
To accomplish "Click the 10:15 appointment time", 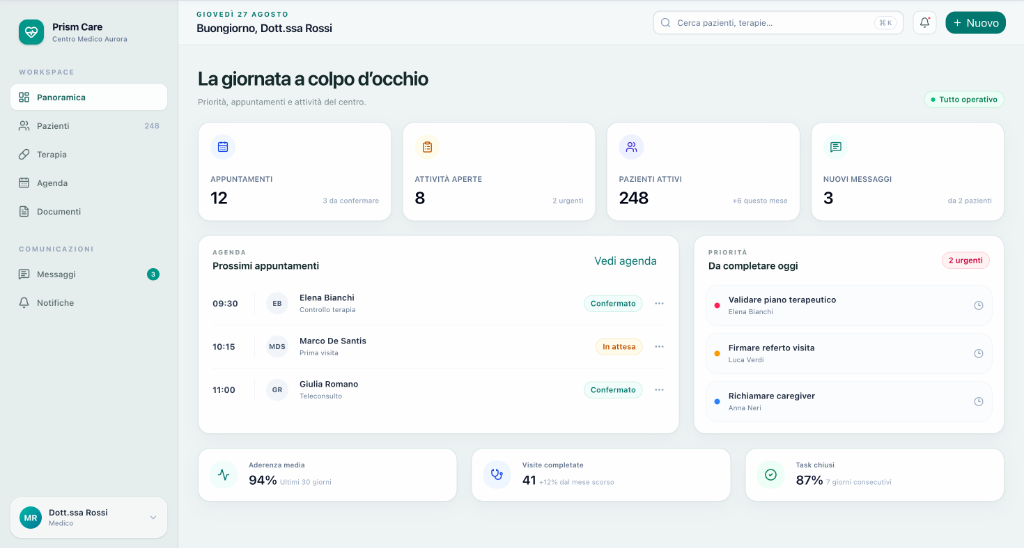I will (223, 347).
